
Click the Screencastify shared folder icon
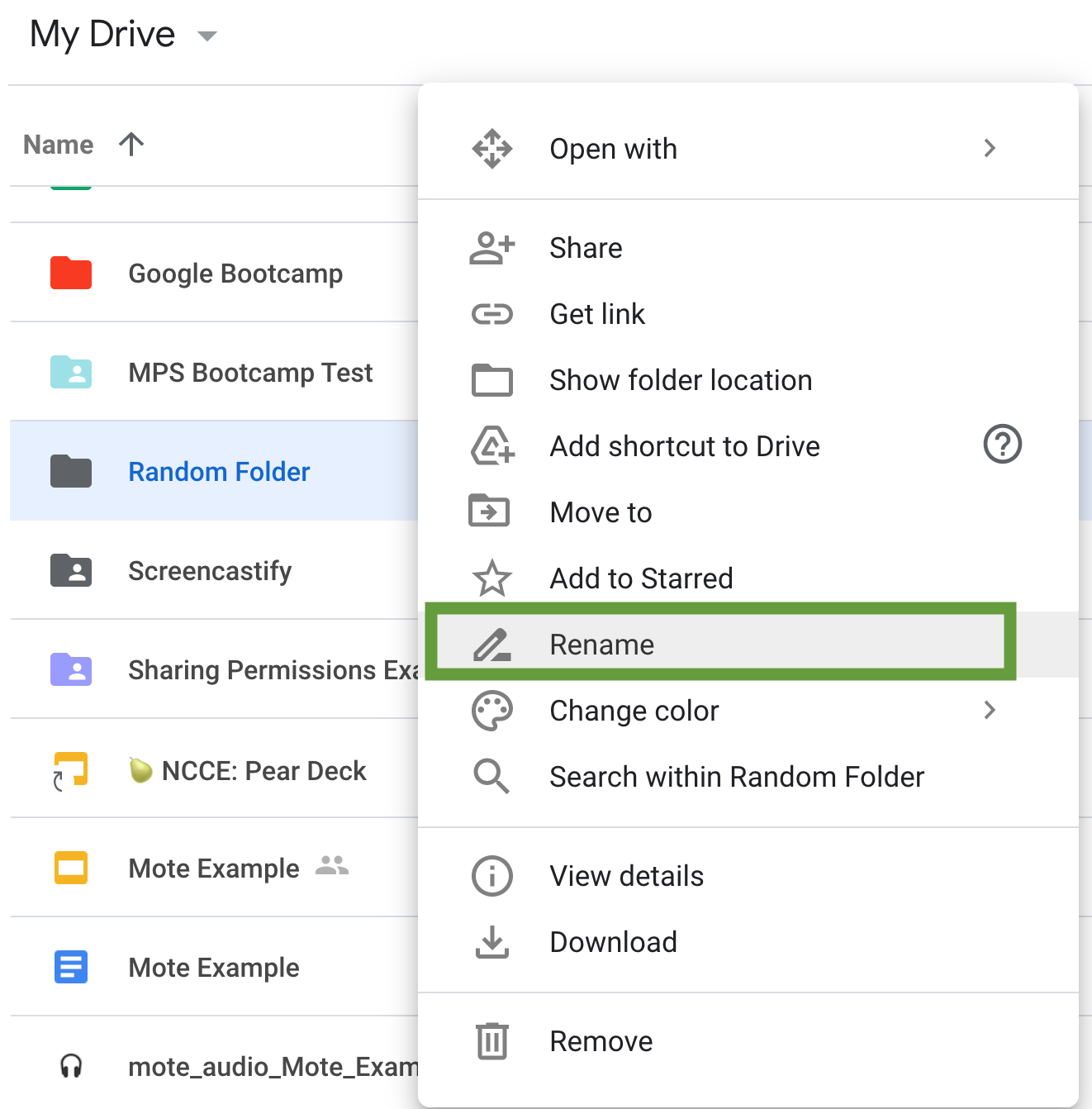[71, 571]
